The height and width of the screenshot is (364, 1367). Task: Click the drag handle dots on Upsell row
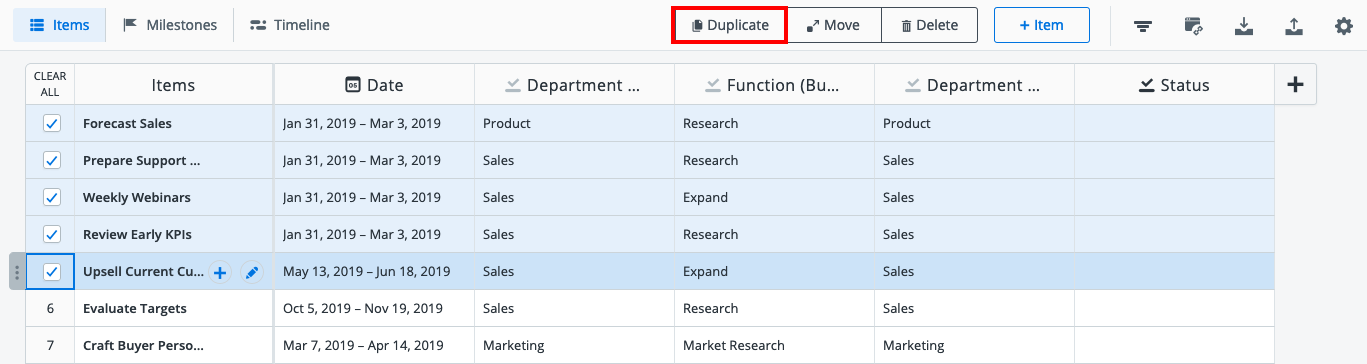16,272
